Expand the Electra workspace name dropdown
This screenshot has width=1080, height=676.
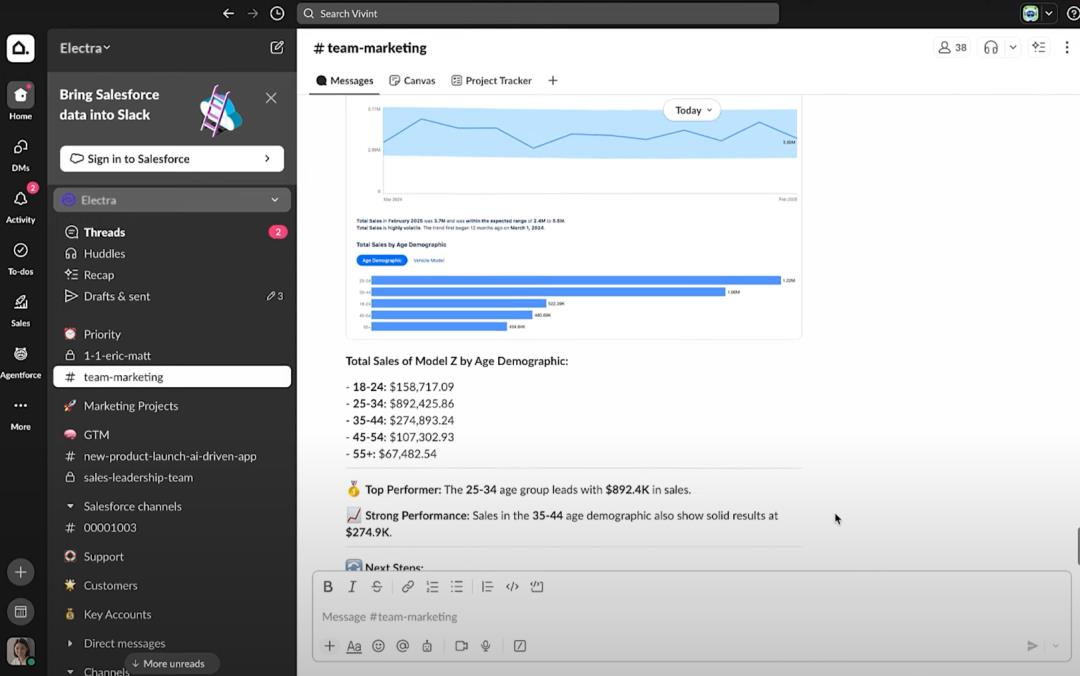[x=85, y=48]
